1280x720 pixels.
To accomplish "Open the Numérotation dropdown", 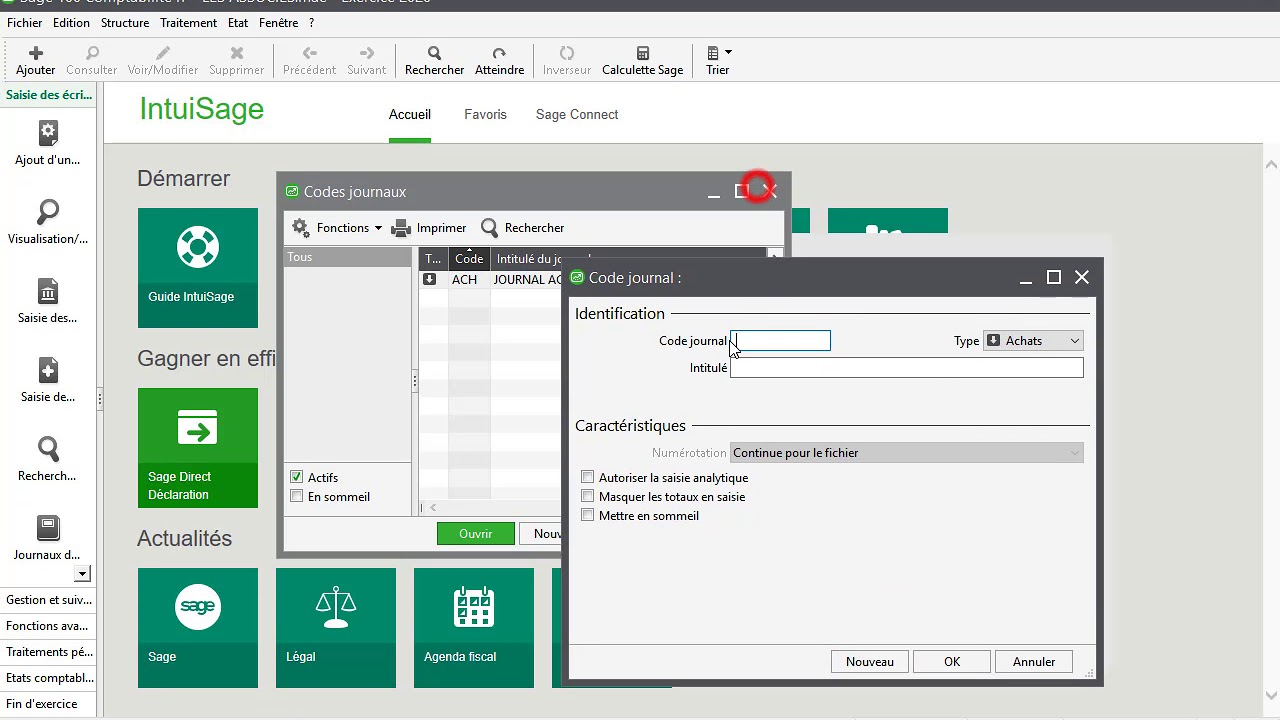I will (906, 453).
